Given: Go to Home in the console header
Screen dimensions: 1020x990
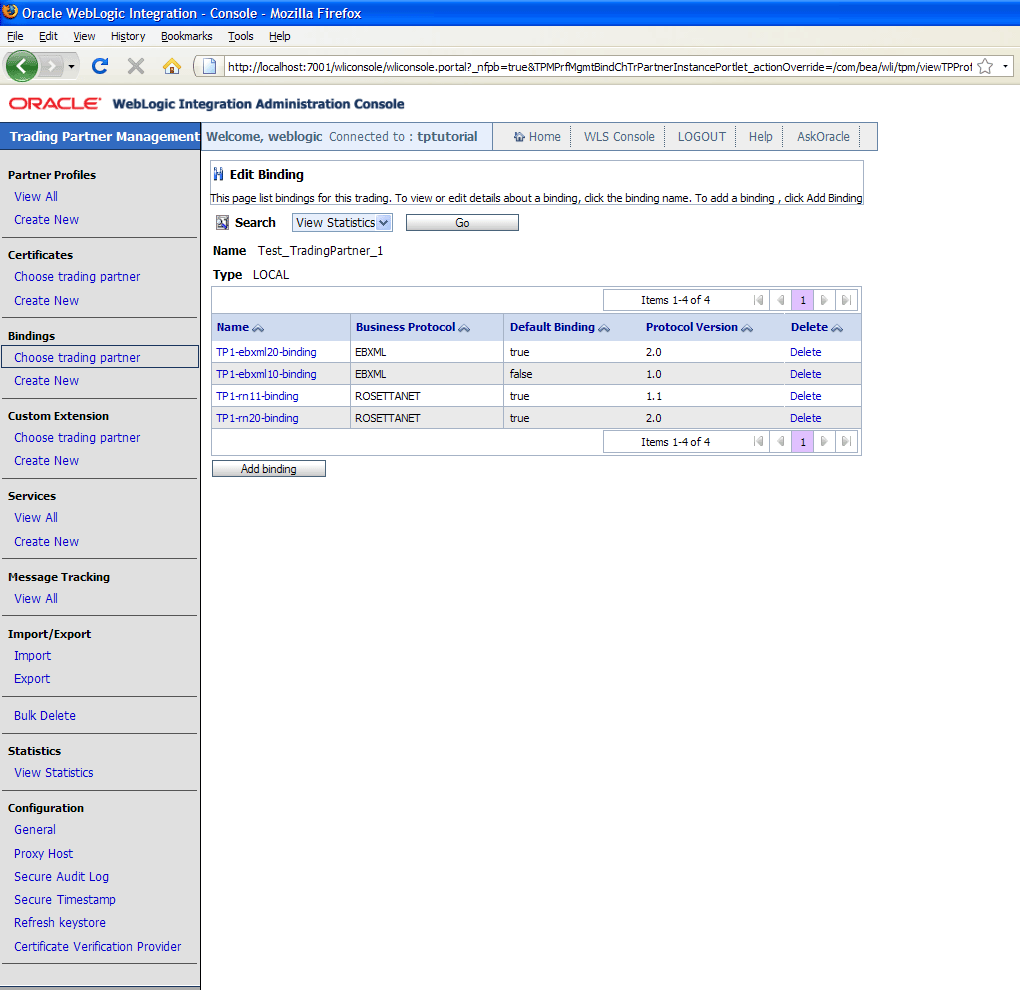Looking at the screenshot, I should [537, 137].
